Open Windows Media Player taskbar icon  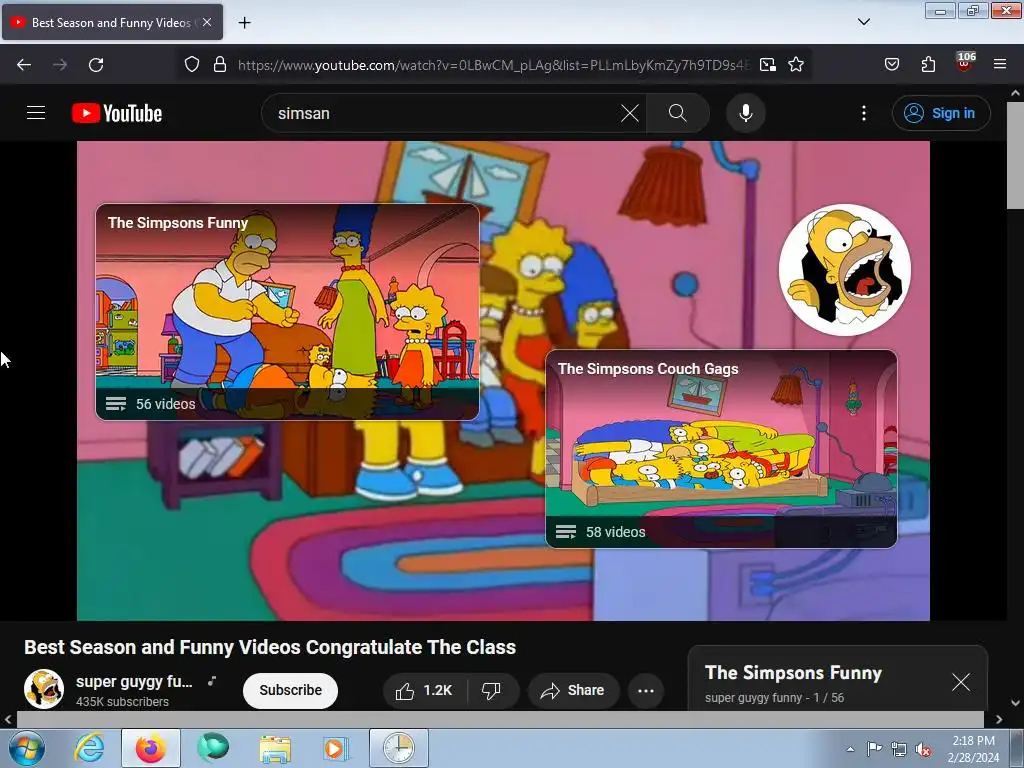[336, 748]
